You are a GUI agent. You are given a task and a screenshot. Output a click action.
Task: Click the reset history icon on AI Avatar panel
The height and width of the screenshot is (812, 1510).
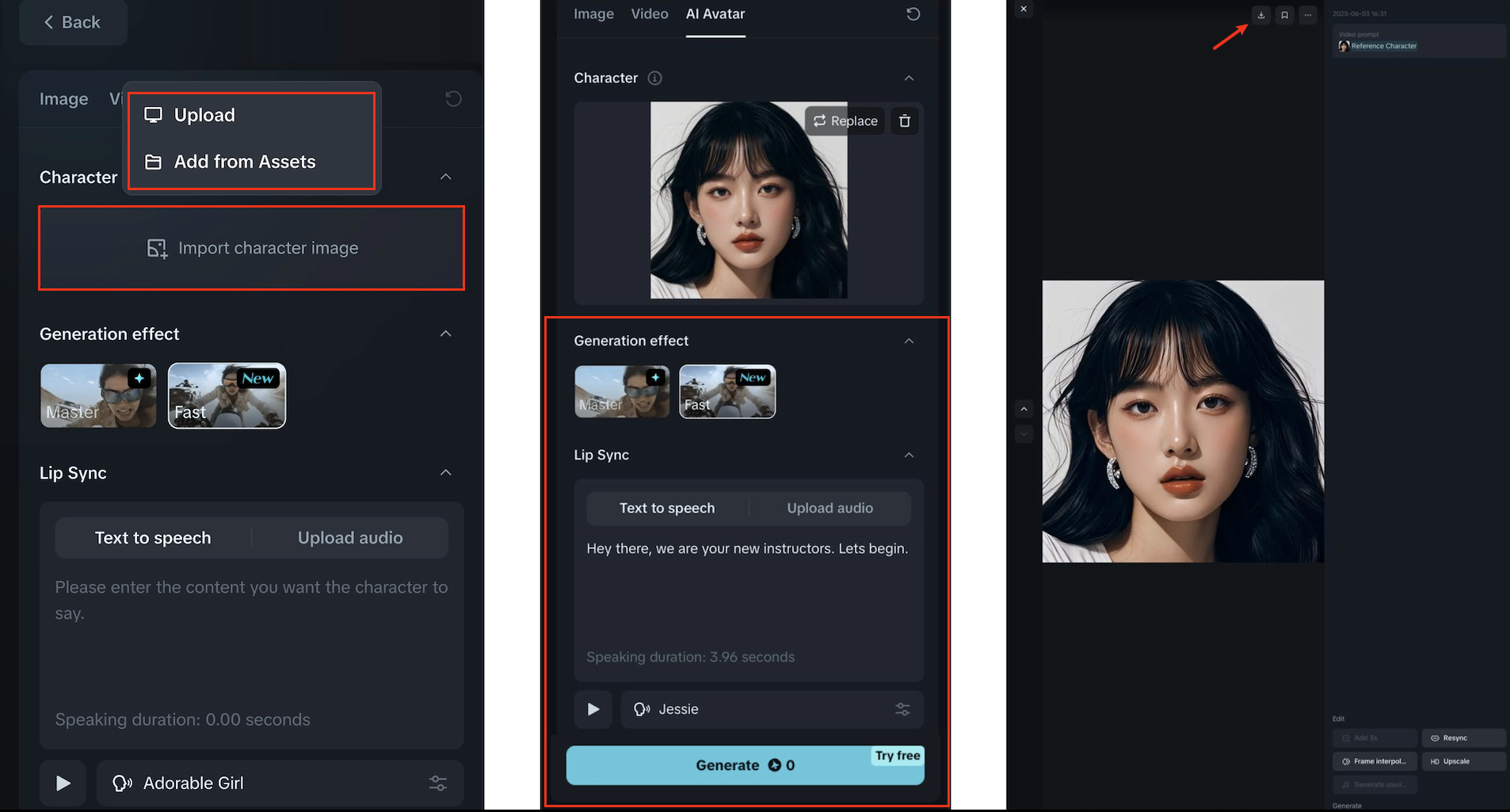point(913,13)
